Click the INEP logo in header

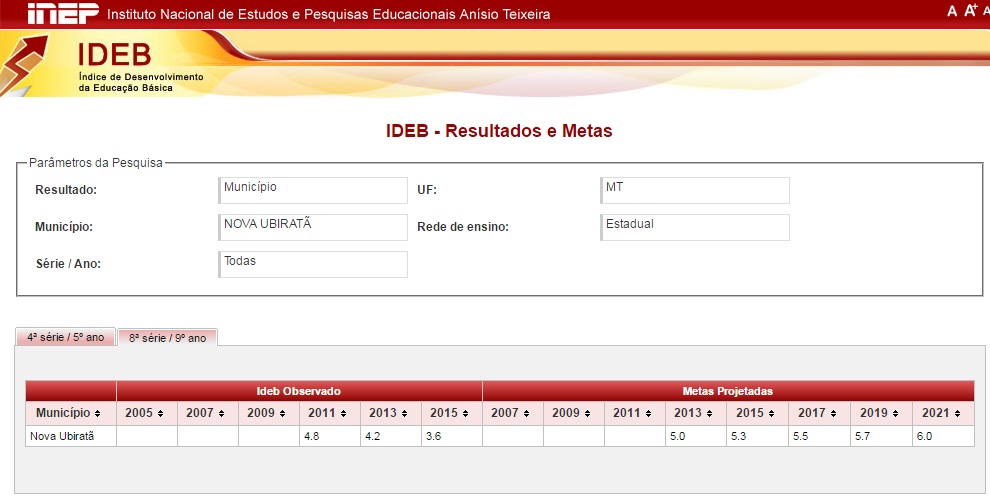click(x=63, y=13)
